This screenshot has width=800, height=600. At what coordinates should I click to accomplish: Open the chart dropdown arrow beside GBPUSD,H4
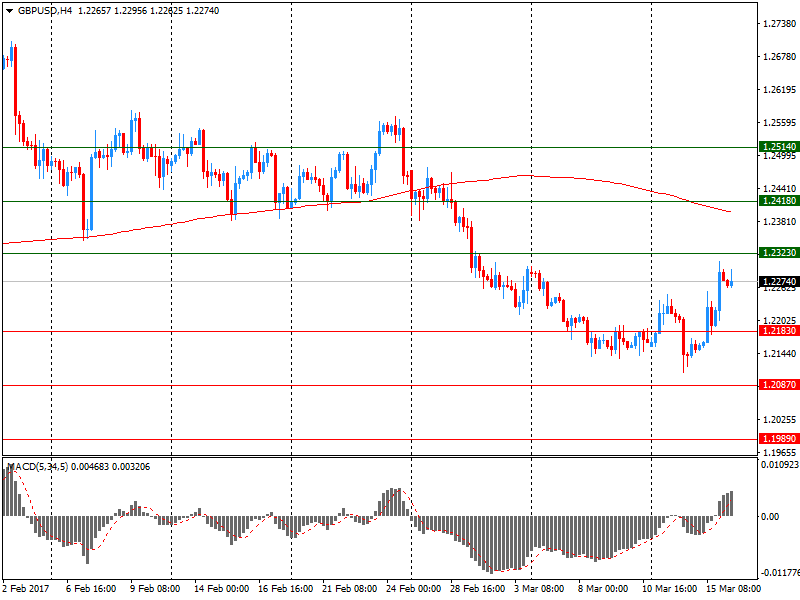[8, 10]
